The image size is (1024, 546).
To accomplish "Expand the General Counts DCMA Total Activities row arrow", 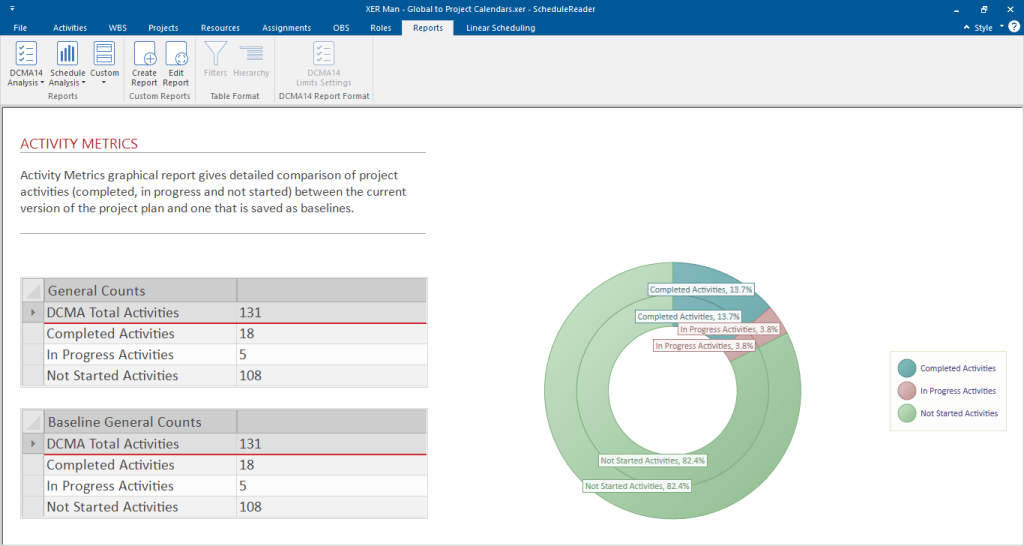I will click(x=33, y=313).
